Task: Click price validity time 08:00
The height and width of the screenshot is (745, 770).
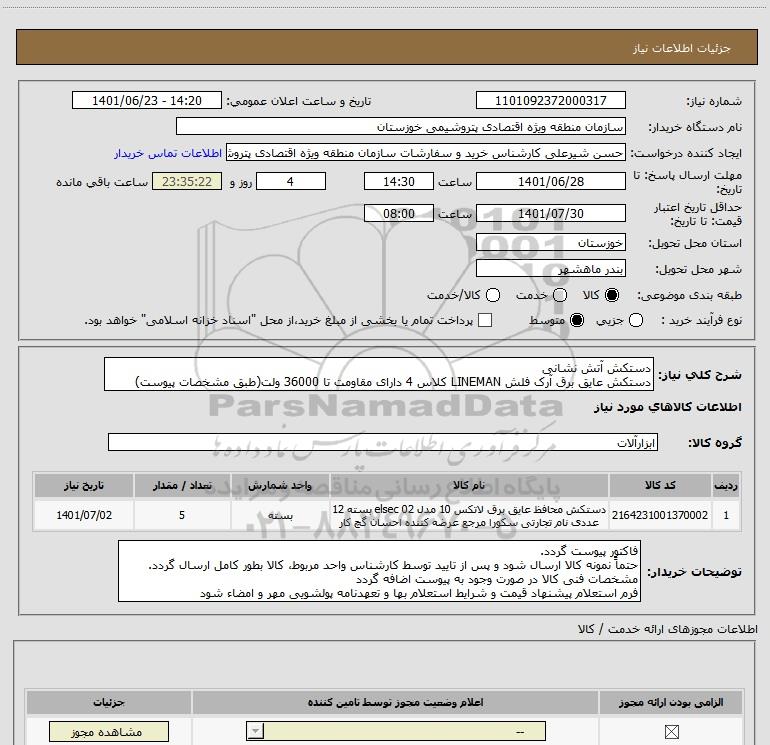Action: point(399,214)
